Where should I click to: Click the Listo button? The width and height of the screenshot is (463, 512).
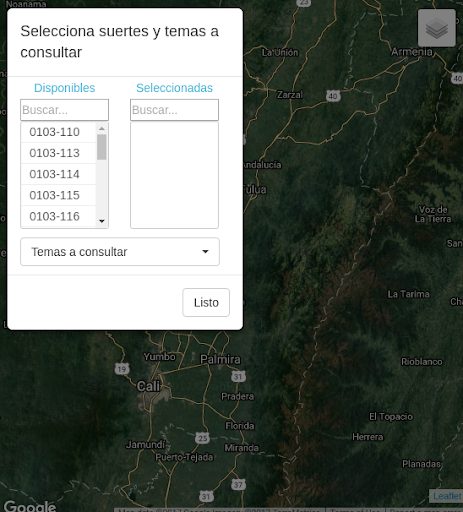pos(206,302)
